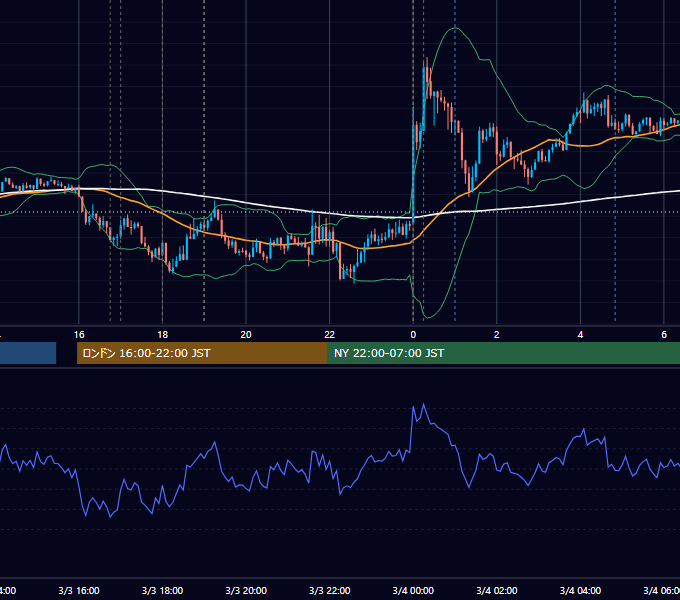Click hour label 18 on price chart axis

(x=163, y=335)
